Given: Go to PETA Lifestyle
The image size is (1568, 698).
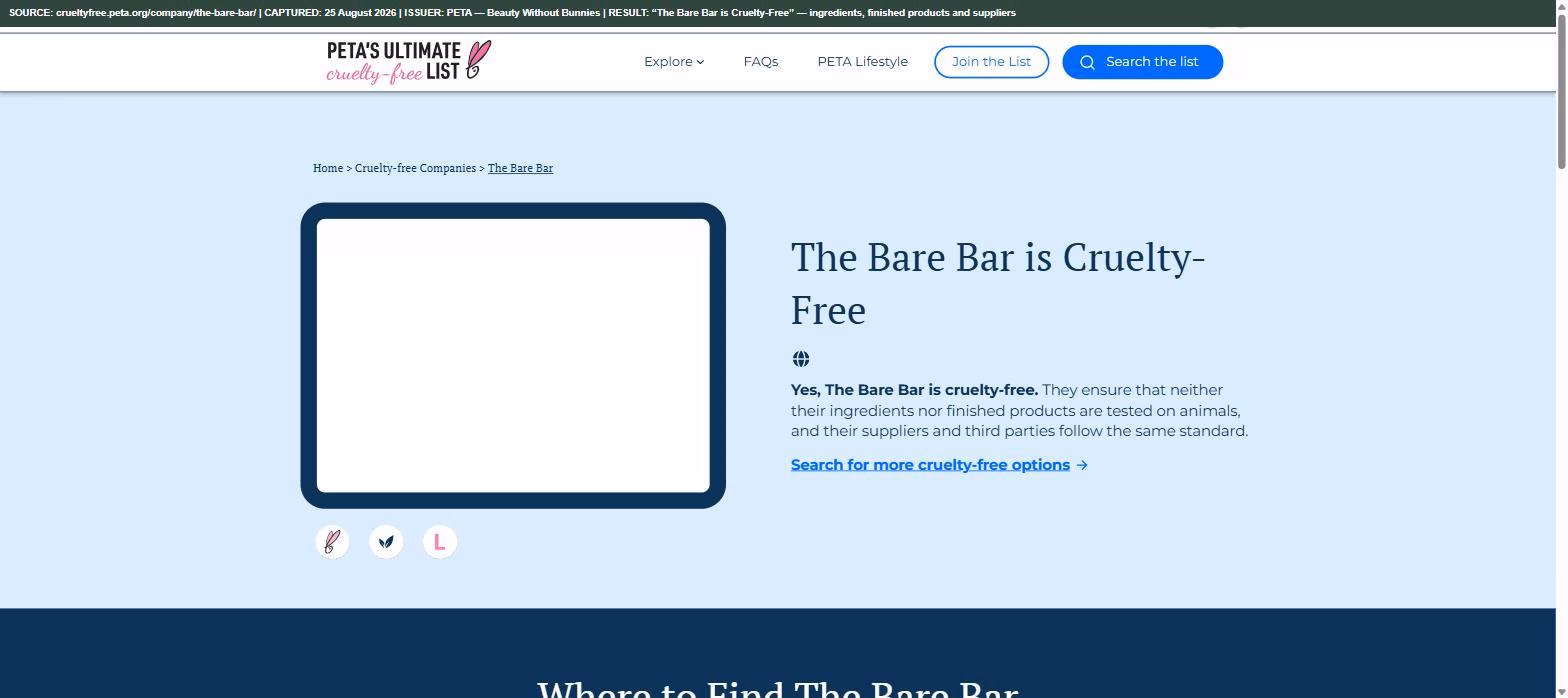Looking at the screenshot, I should point(863,62).
